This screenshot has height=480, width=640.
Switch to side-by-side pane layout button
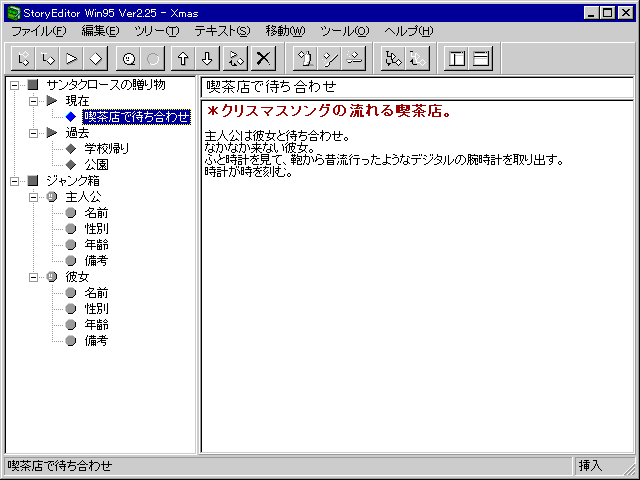point(456,59)
